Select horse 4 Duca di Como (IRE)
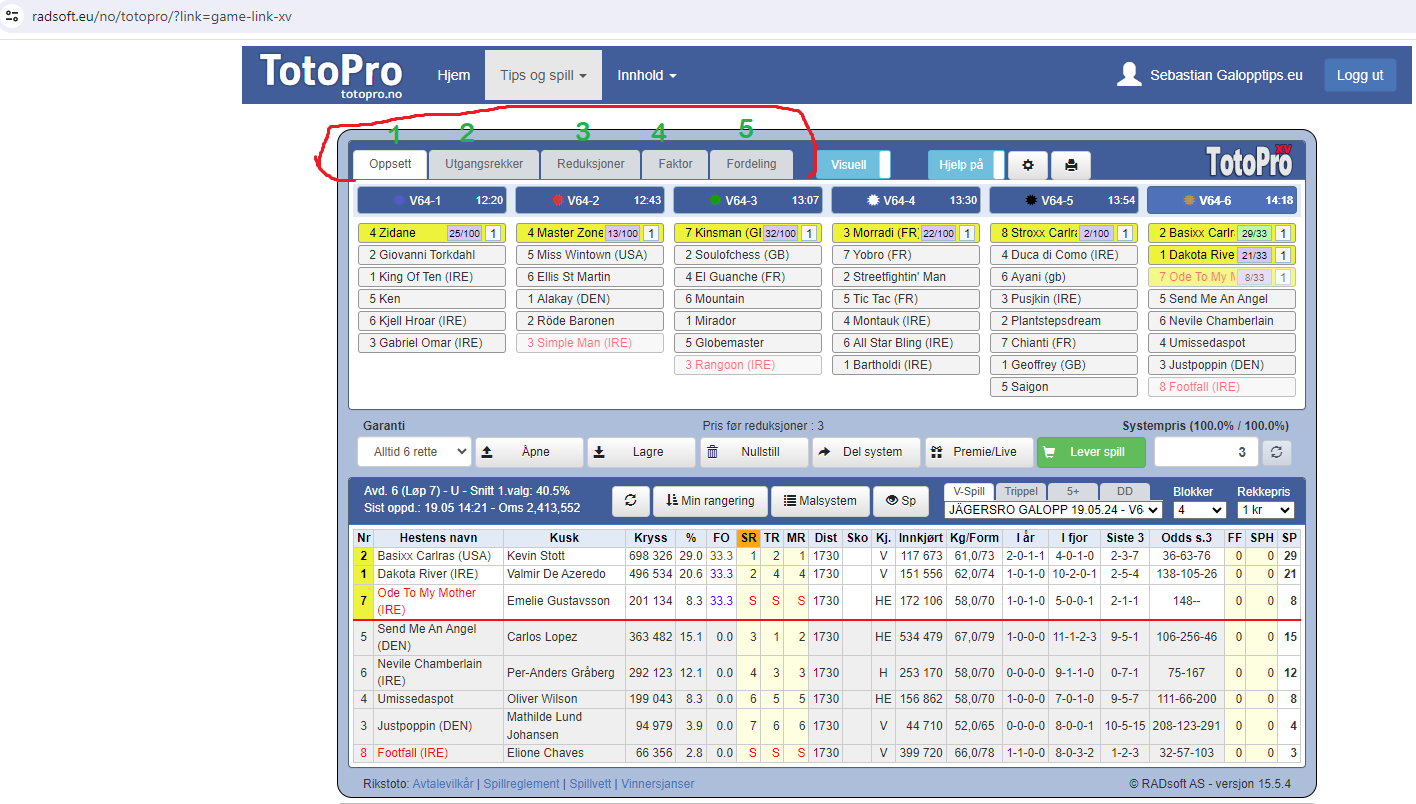The height and width of the screenshot is (804, 1416). point(1064,255)
